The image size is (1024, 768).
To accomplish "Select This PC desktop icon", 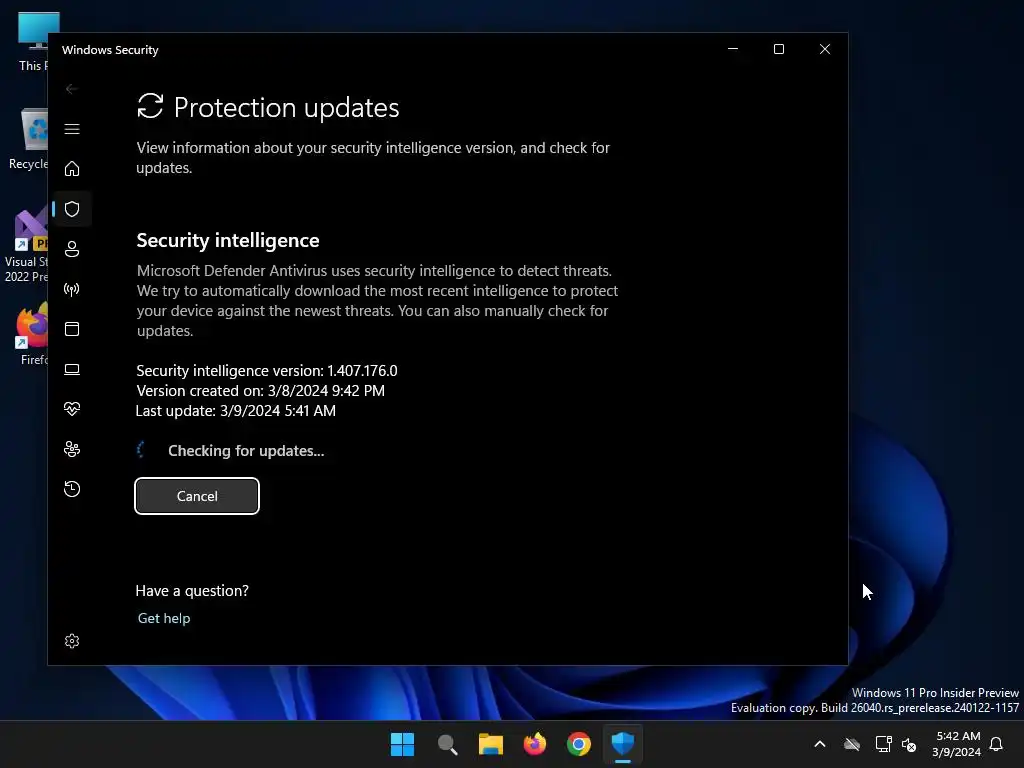I will click(x=33, y=41).
